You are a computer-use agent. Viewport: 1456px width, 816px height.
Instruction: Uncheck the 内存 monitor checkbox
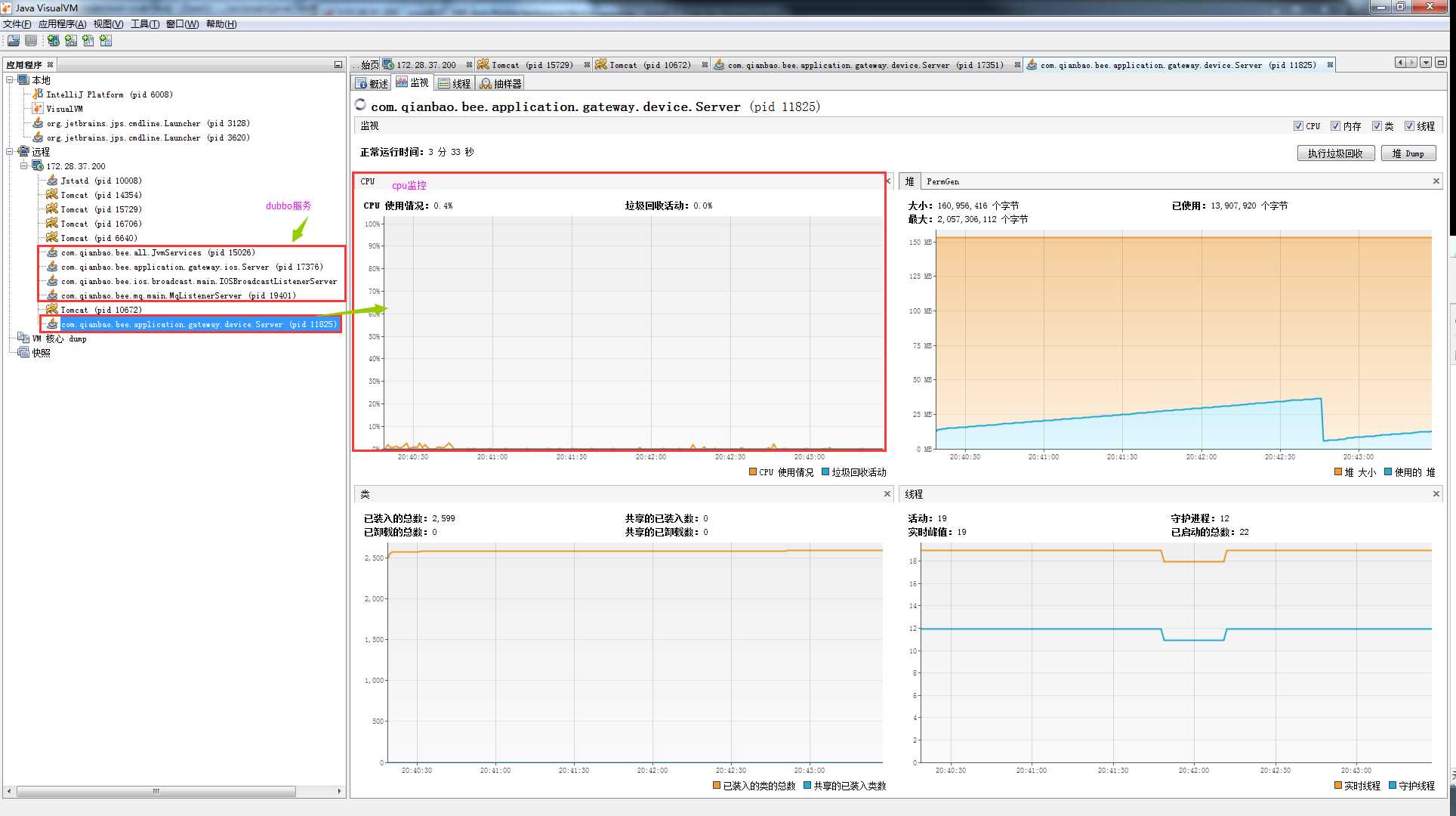click(x=1335, y=126)
